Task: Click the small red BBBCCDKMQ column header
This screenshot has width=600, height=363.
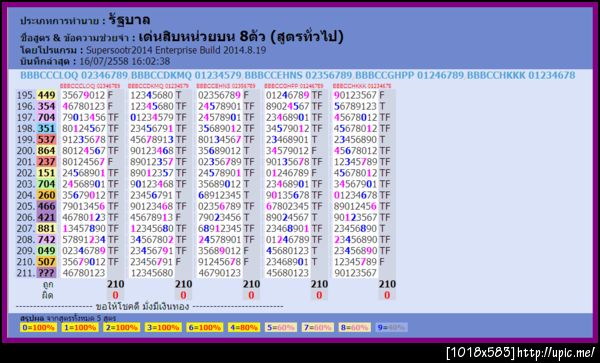Action: pos(158,86)
